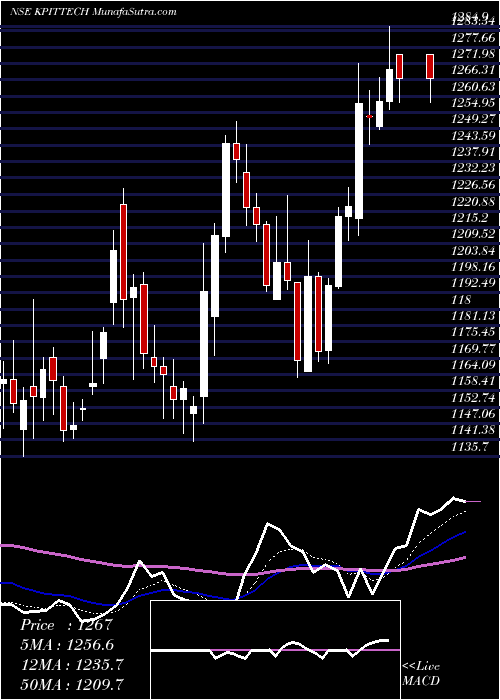Select the 1226.56 price axis label

[x=473, y=185]
